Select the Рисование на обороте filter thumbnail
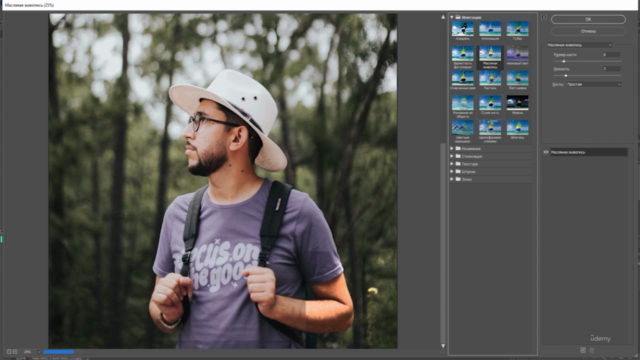 point(462,103)
